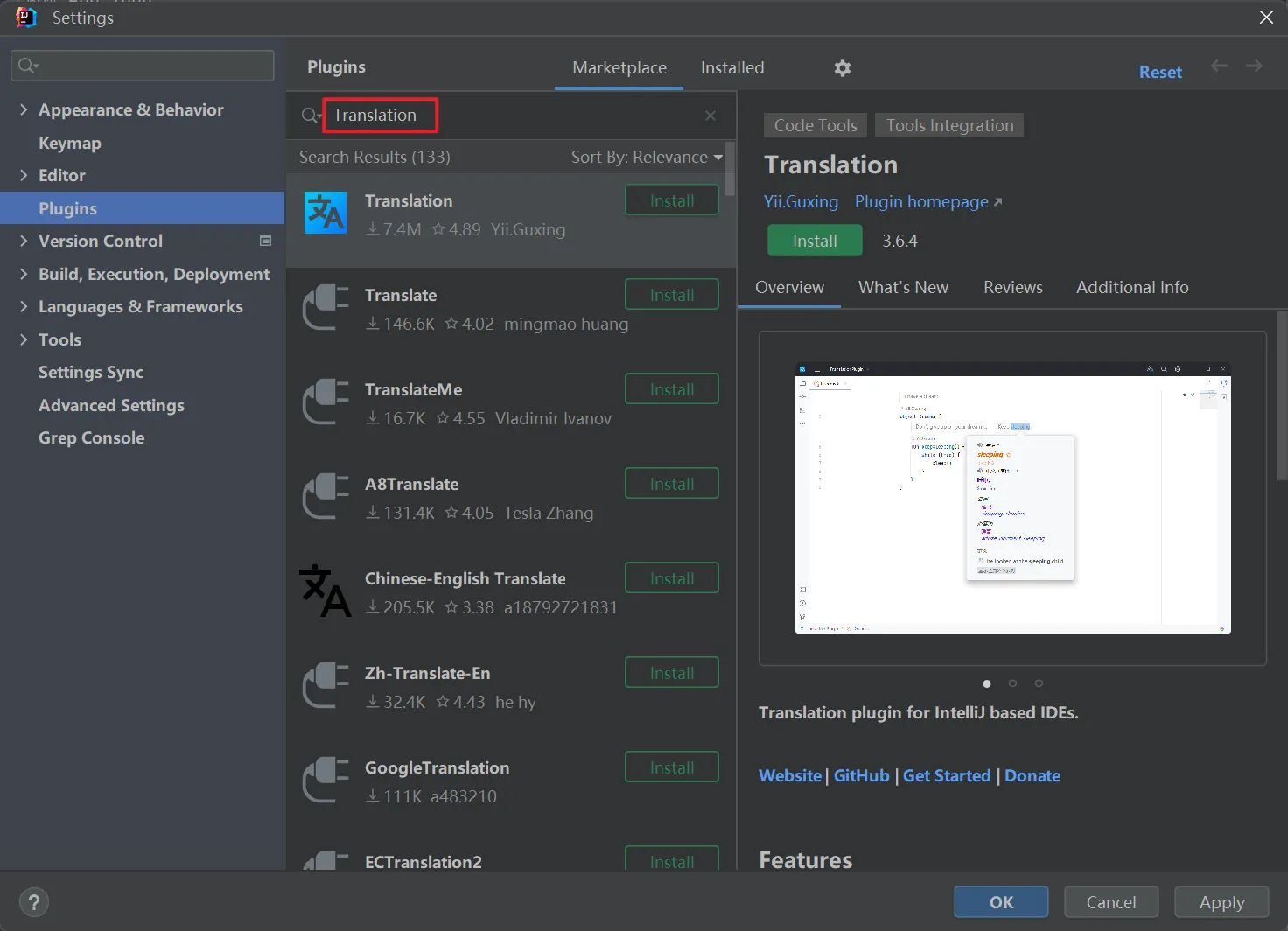Install the Translate plugin by mingmao huang
This screenshot has width=1288, height=931.
point(672,295)
